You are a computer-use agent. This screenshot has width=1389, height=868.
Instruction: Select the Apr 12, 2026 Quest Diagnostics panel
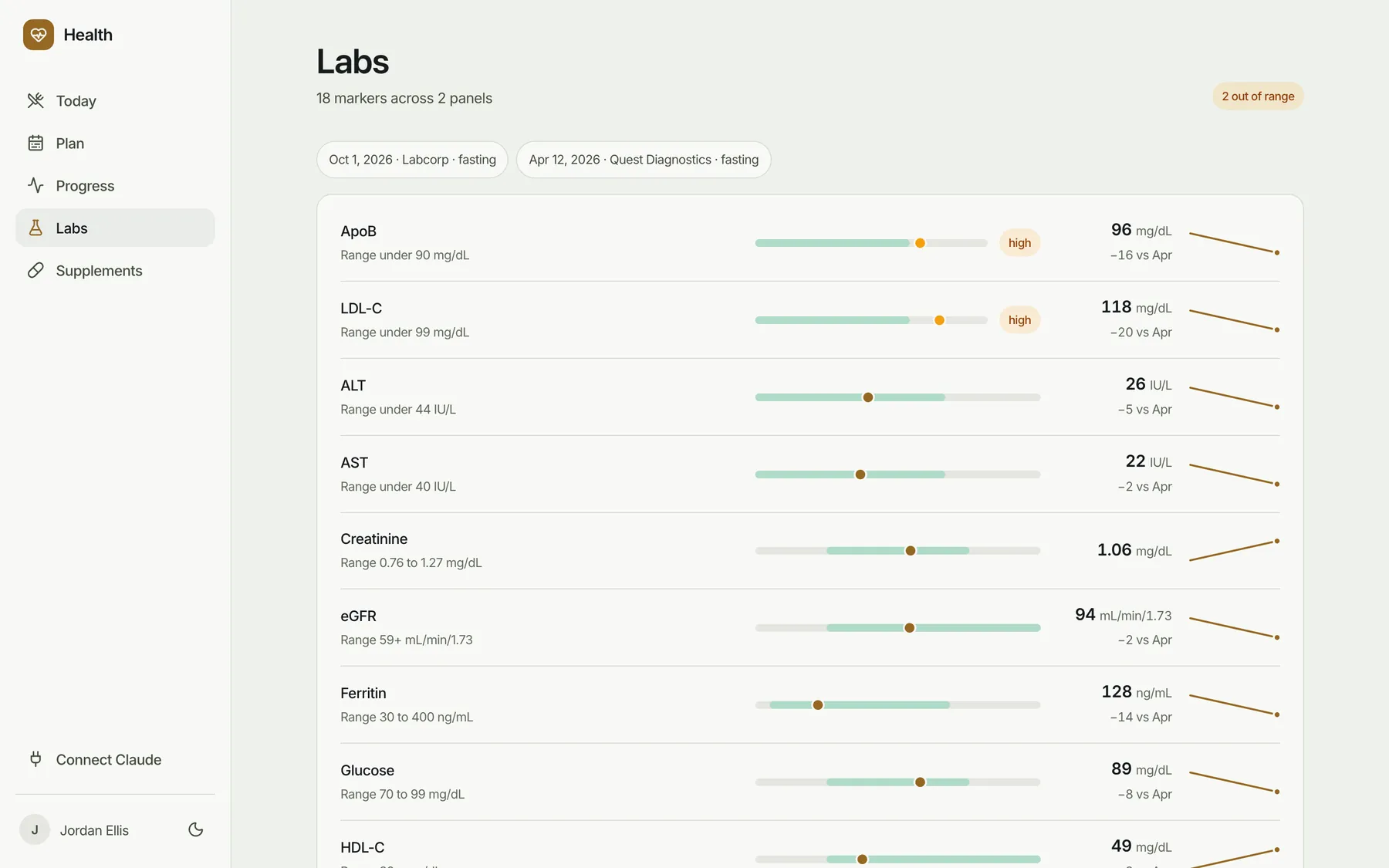(x=644, y=160)
